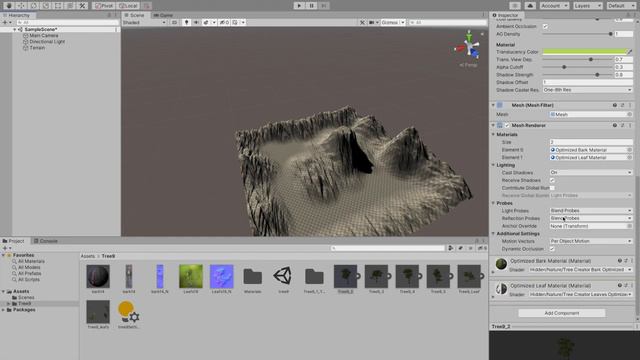Image resolution: width=640 pixels, height=360 pixels.
Task: Open custom editor tools wrench icon
Action: [x=82, y=6]
